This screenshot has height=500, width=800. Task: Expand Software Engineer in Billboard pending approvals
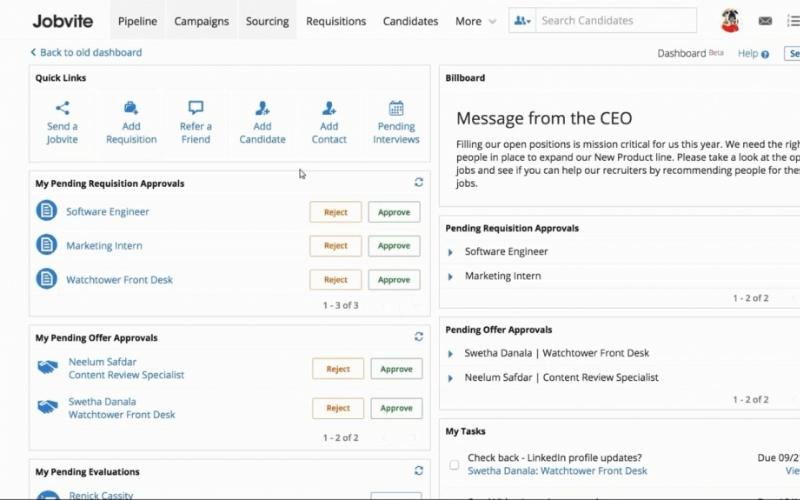coord(451,252)
